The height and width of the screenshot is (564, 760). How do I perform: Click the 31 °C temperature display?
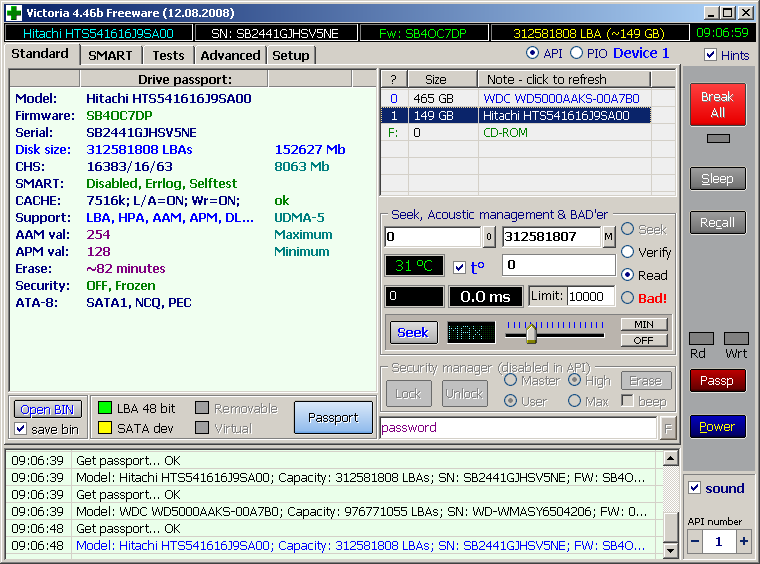click(414, 266)
